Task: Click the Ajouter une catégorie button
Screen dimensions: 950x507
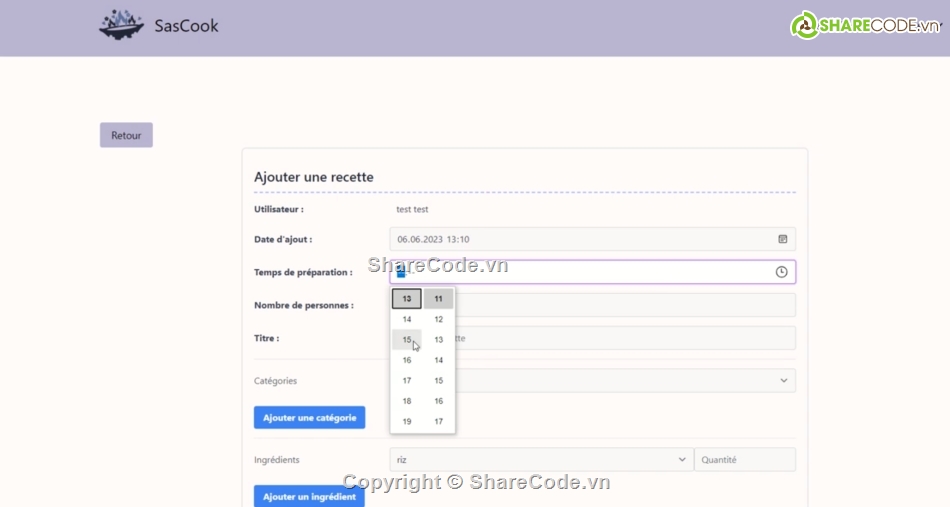Action: [x=309, y=417]
